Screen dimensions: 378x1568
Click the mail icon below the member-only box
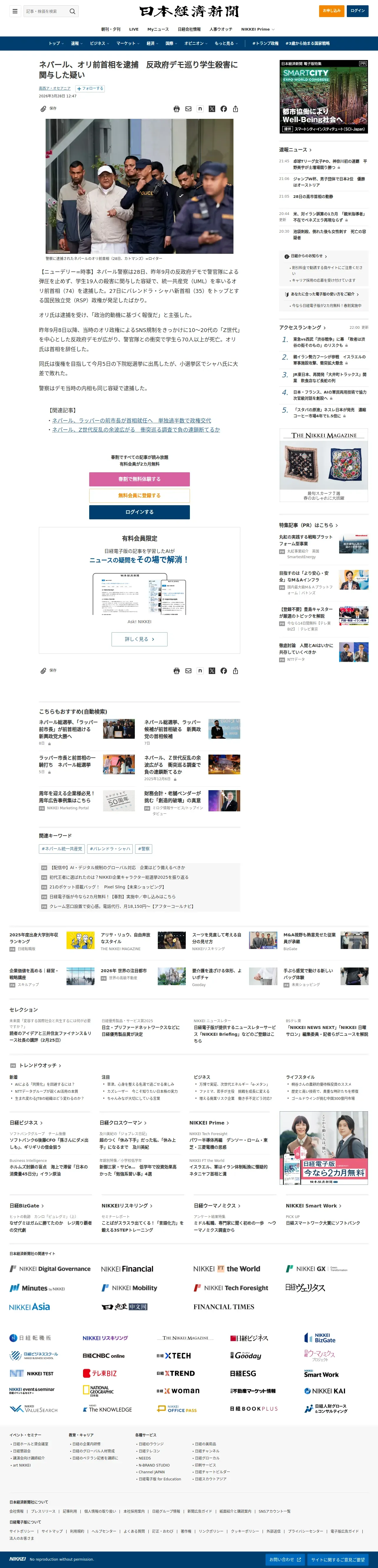[188, 671]
